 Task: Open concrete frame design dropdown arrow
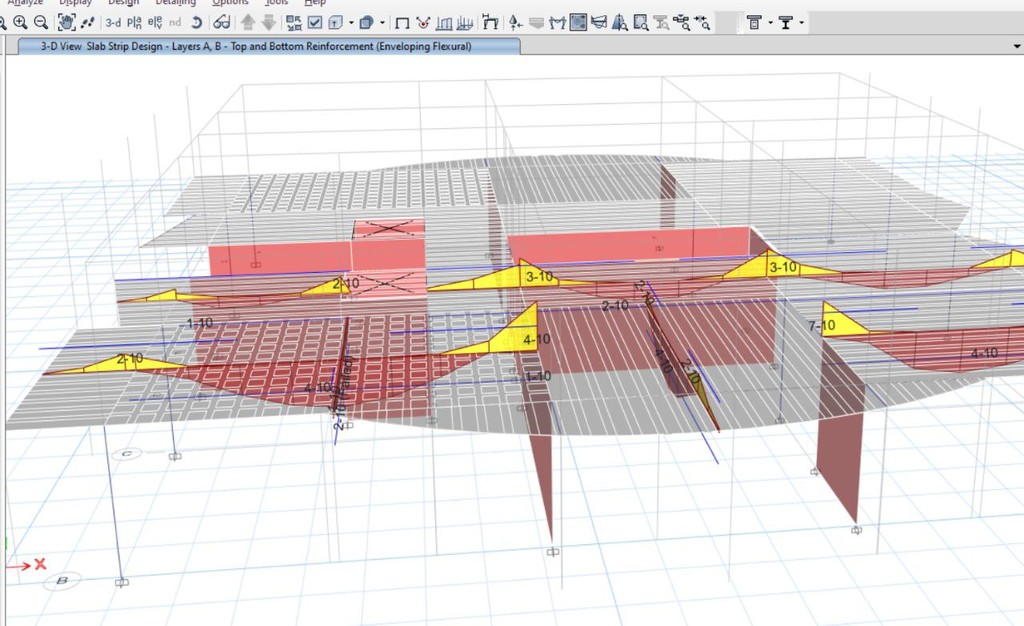[x=771, y=23]
